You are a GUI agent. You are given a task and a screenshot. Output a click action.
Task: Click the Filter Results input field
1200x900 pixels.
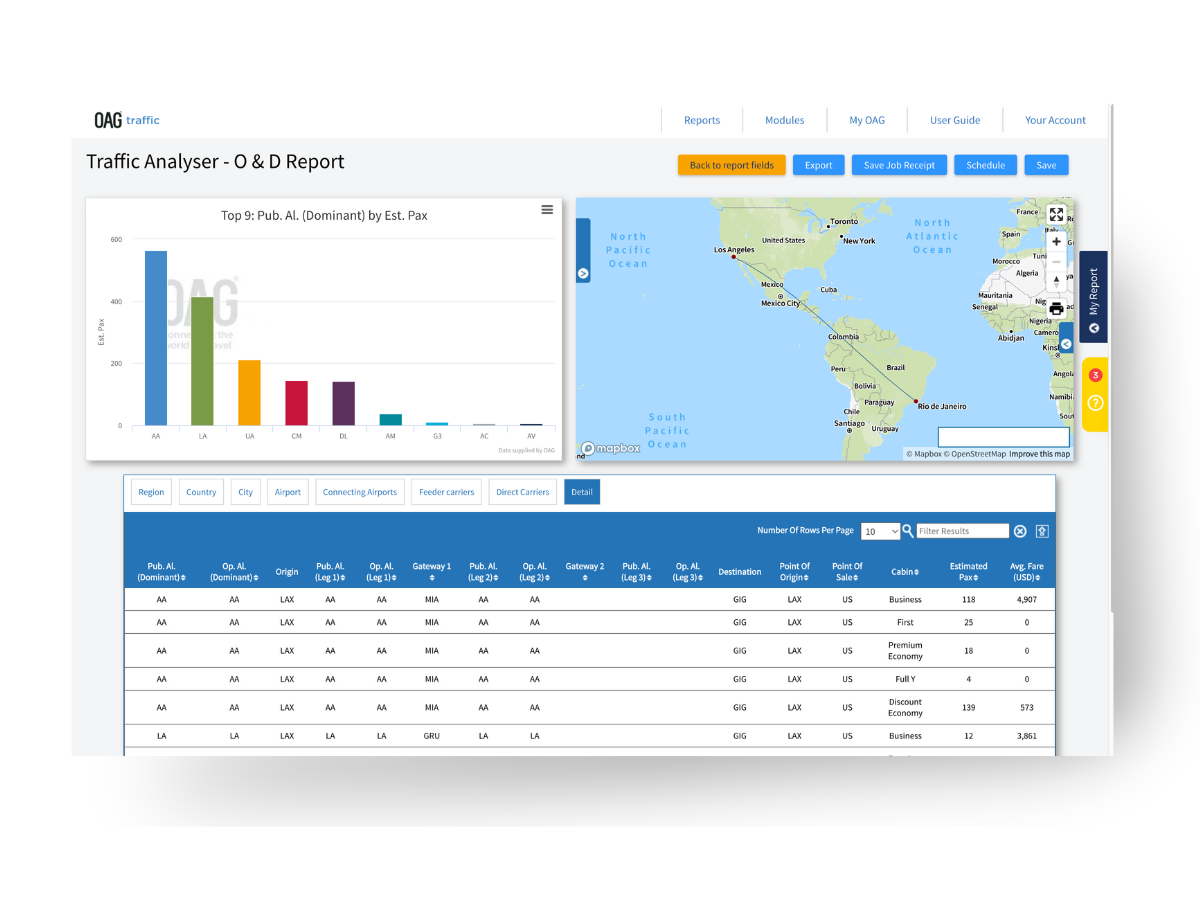point(963,531)
